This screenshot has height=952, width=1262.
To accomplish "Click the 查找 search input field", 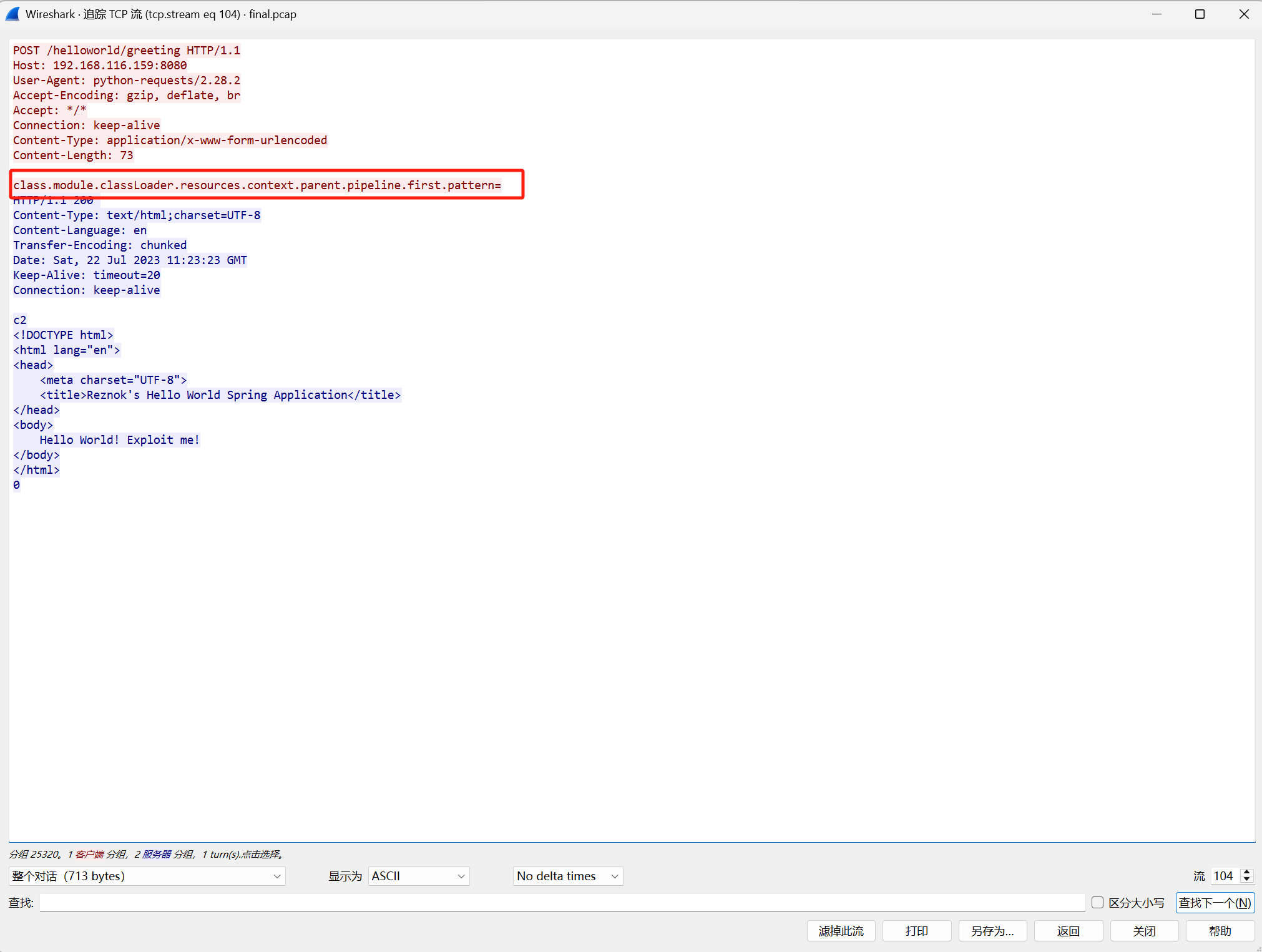I will (562, 903).
